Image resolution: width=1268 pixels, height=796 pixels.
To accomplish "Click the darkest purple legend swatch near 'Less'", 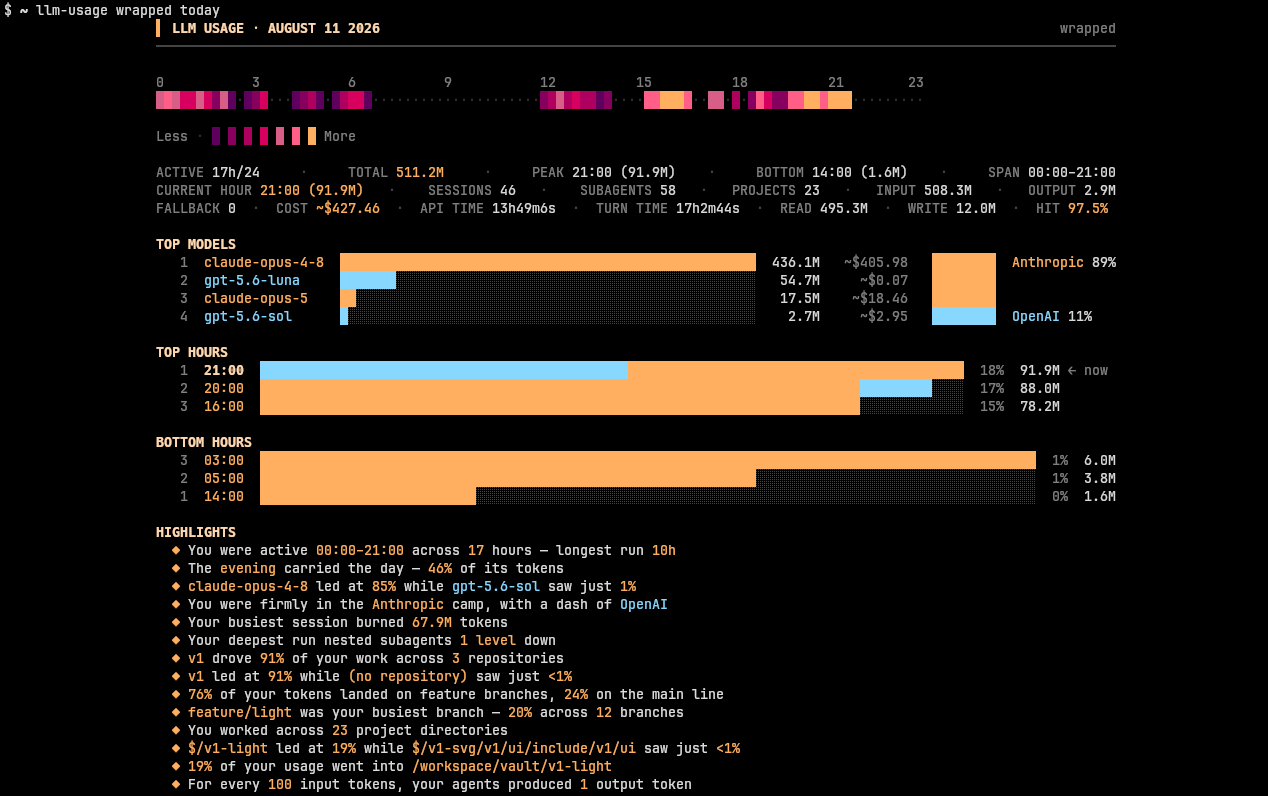I will (216, 136).
